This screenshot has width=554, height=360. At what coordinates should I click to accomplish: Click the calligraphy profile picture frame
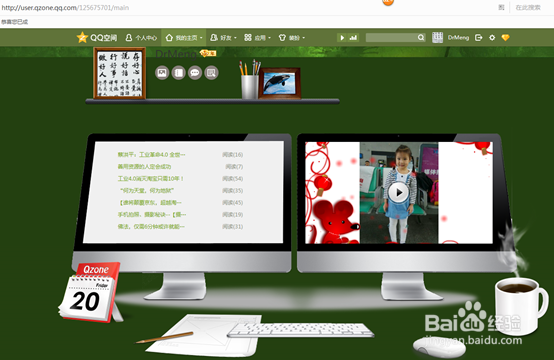pyautogui.click(x=120, y=73)
